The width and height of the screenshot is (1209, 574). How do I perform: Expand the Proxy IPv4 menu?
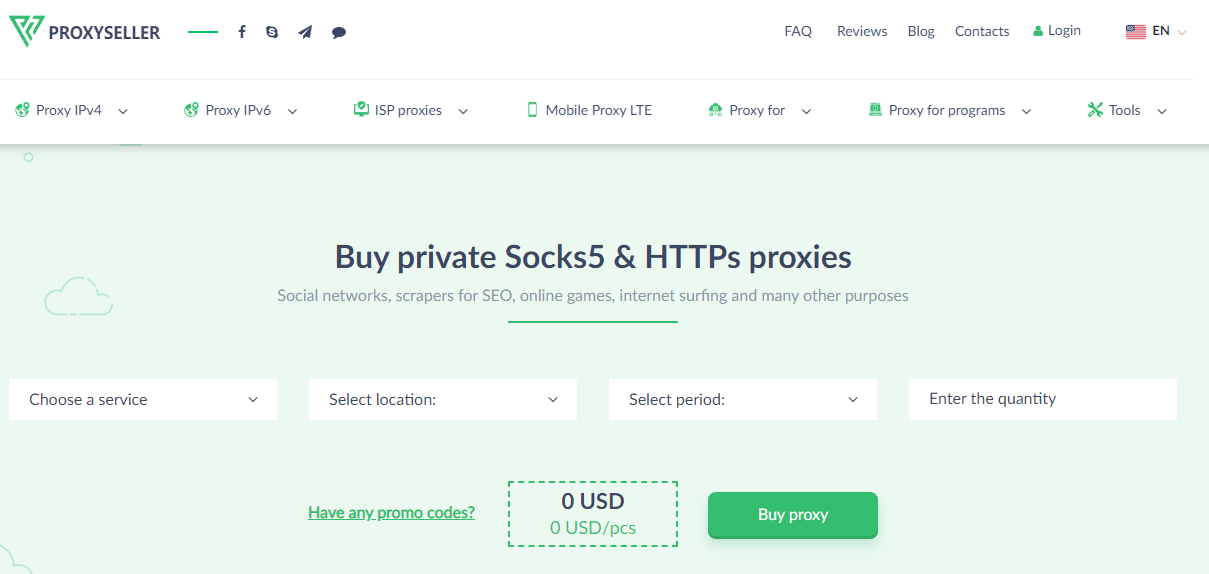click(x=71, y=110)
